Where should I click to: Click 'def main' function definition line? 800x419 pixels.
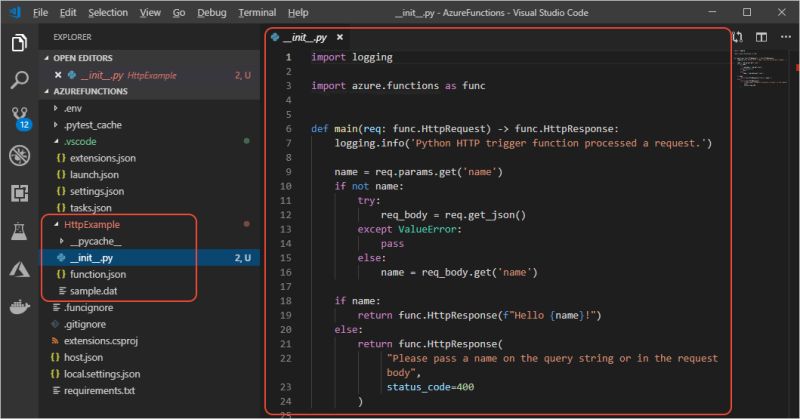(x=464, y=129)
